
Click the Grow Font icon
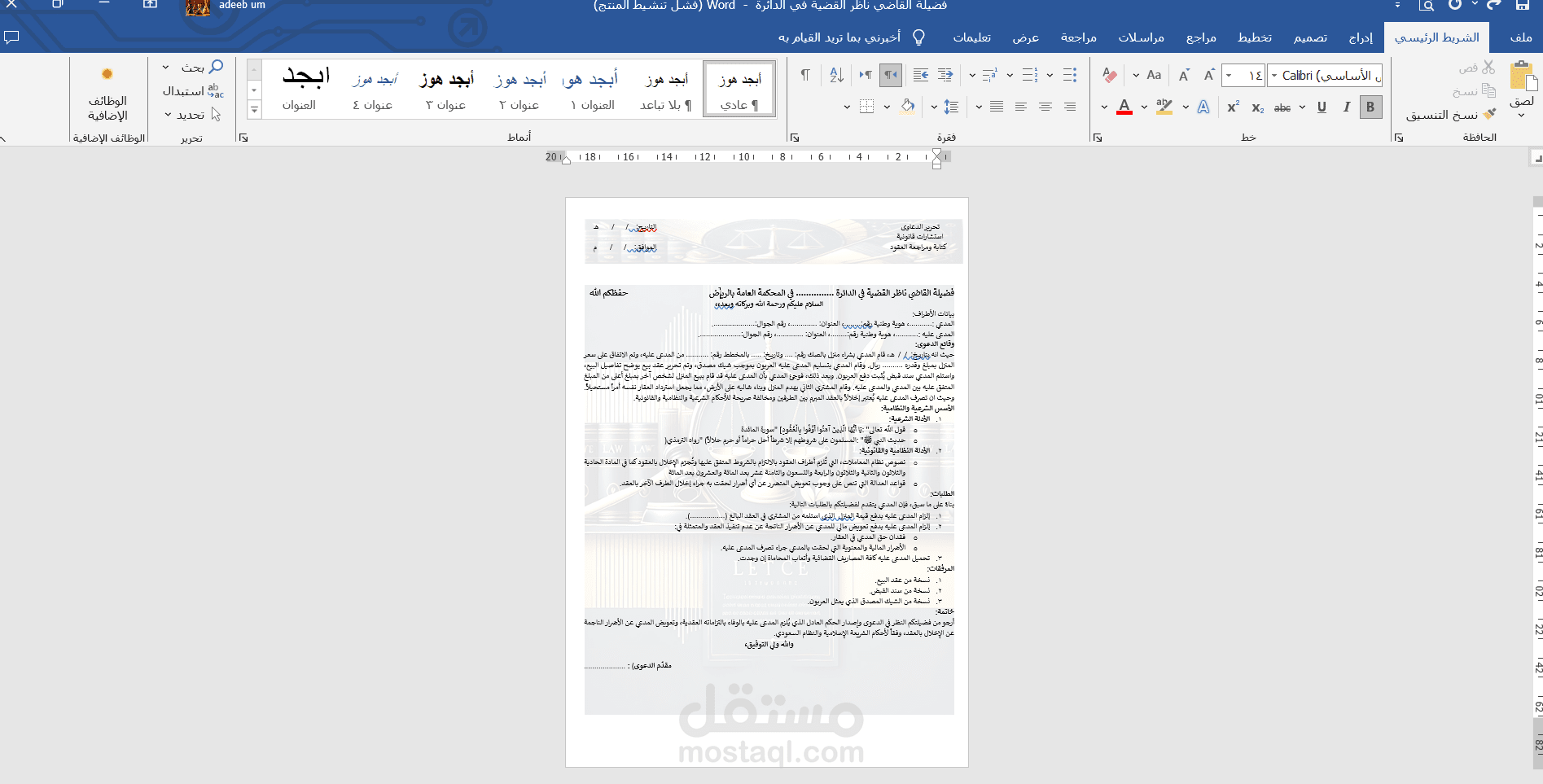[1209, 75]
